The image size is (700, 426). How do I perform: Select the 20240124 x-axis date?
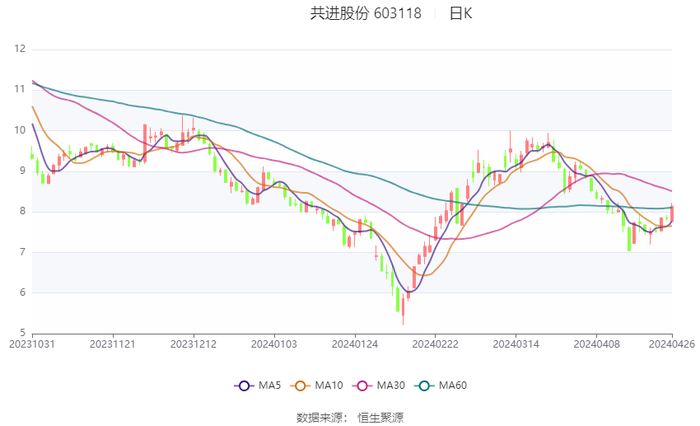tap(354, 342)
